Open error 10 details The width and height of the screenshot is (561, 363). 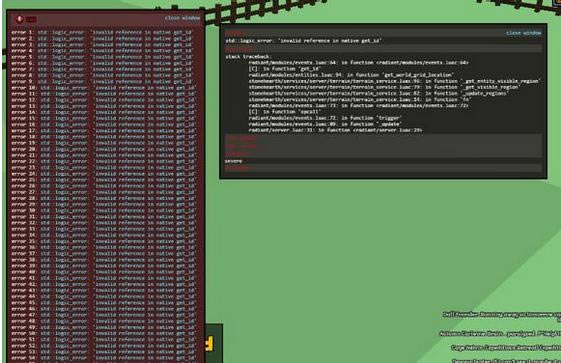click(103, 88)
